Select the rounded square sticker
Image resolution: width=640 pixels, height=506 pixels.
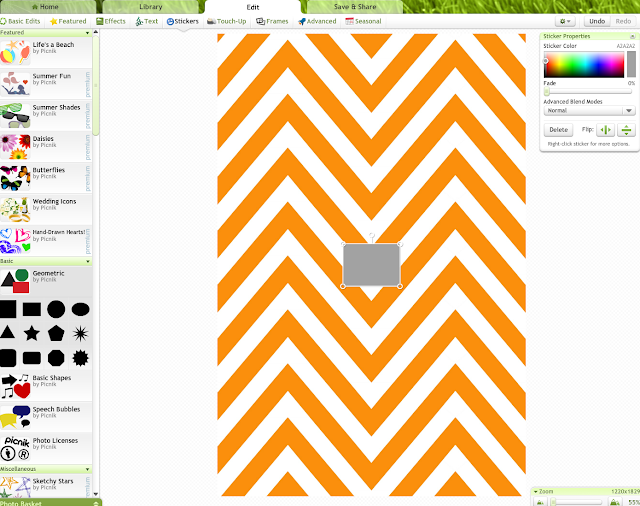pos(8,358)
